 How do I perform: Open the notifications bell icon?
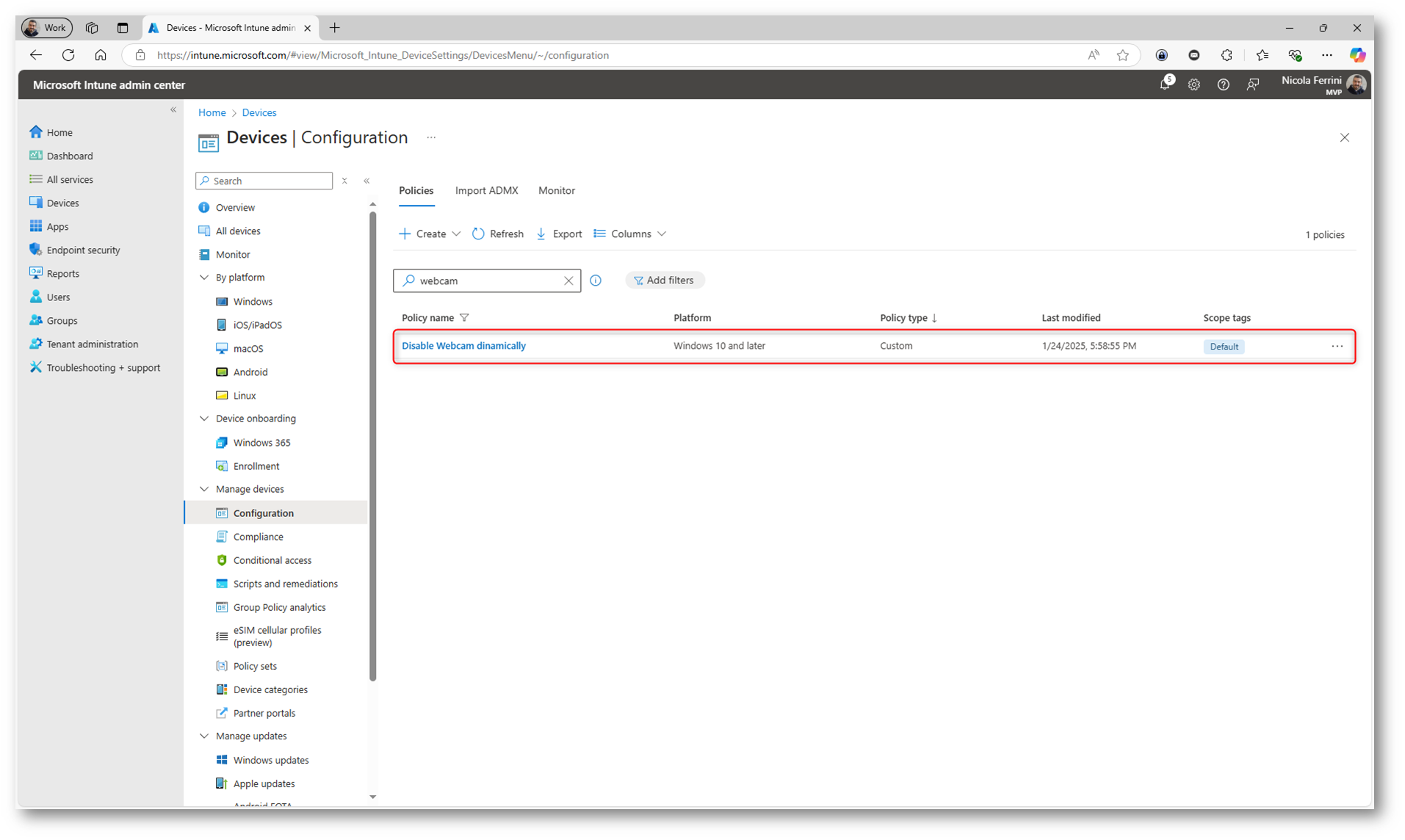coord(1164,85)
